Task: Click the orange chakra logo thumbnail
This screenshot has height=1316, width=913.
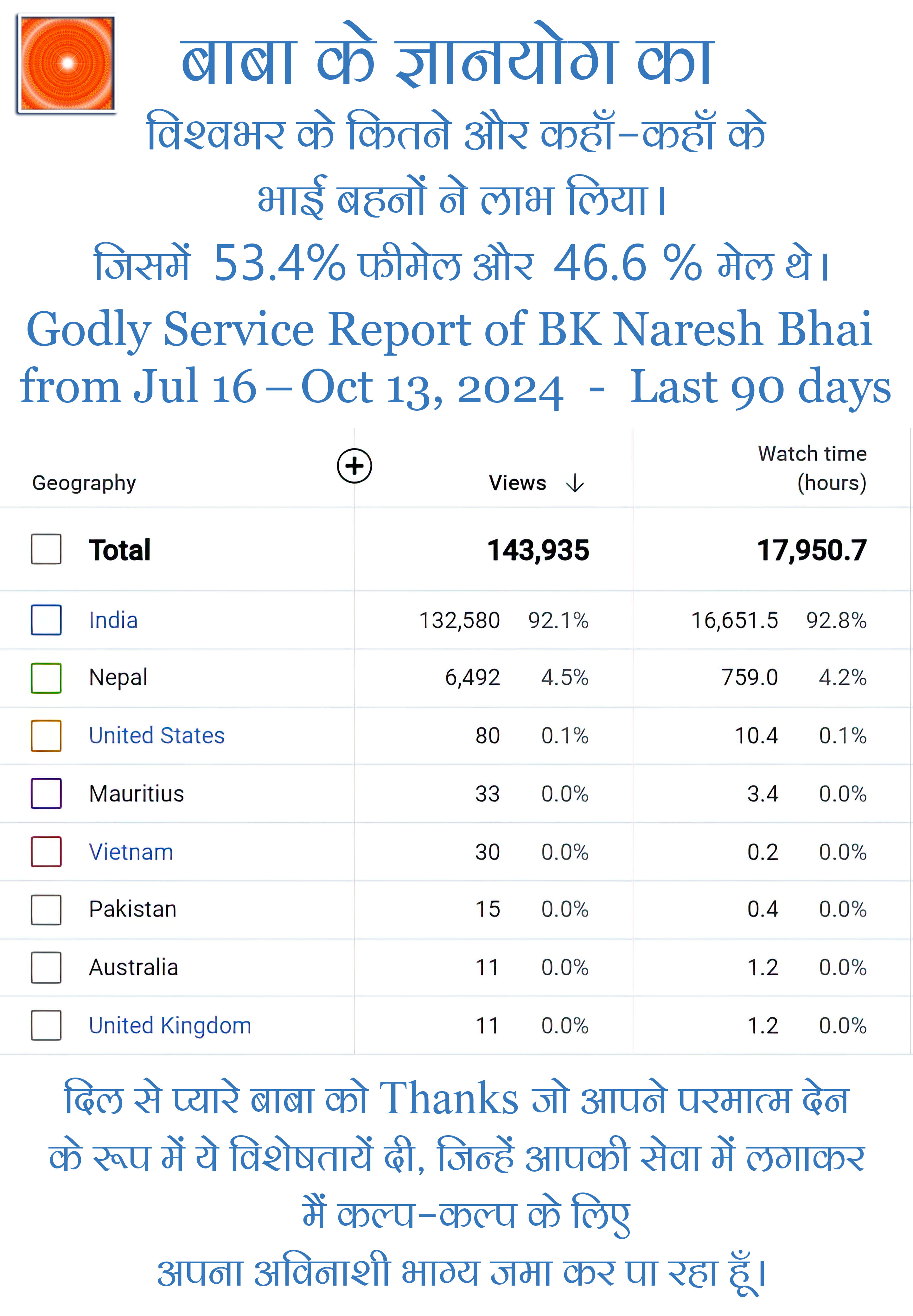Action: 67,63
